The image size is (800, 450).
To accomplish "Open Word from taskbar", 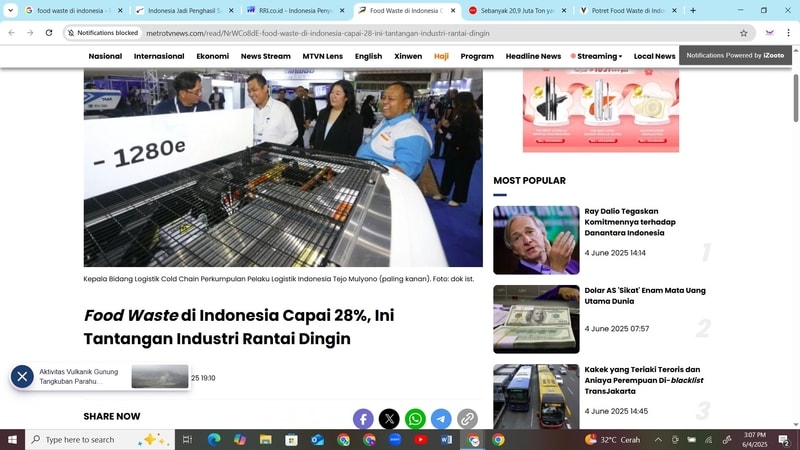I will tap(446, 440).
